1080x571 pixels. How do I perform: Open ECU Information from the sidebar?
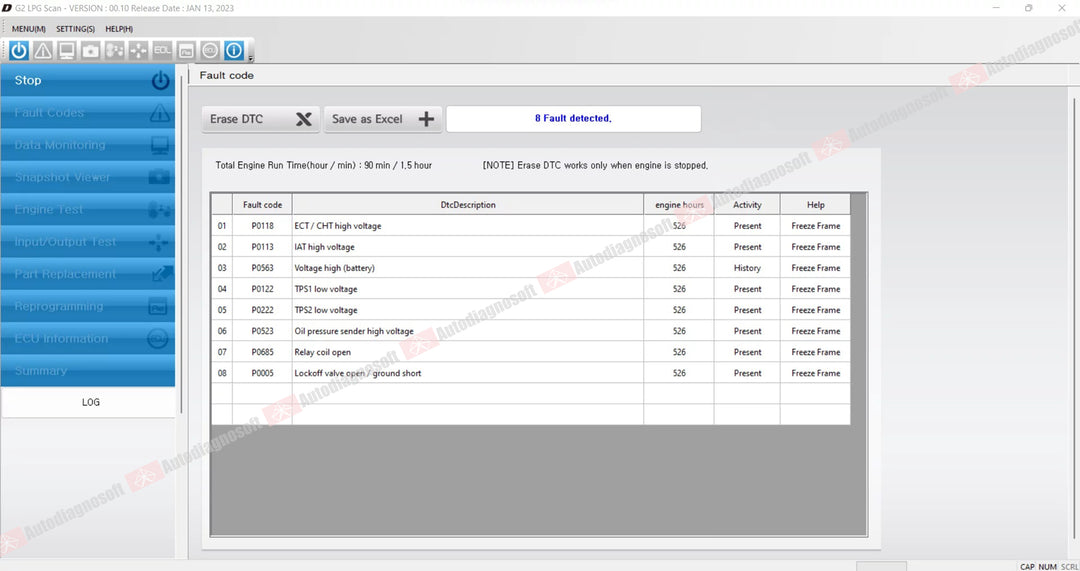(87, 339)
